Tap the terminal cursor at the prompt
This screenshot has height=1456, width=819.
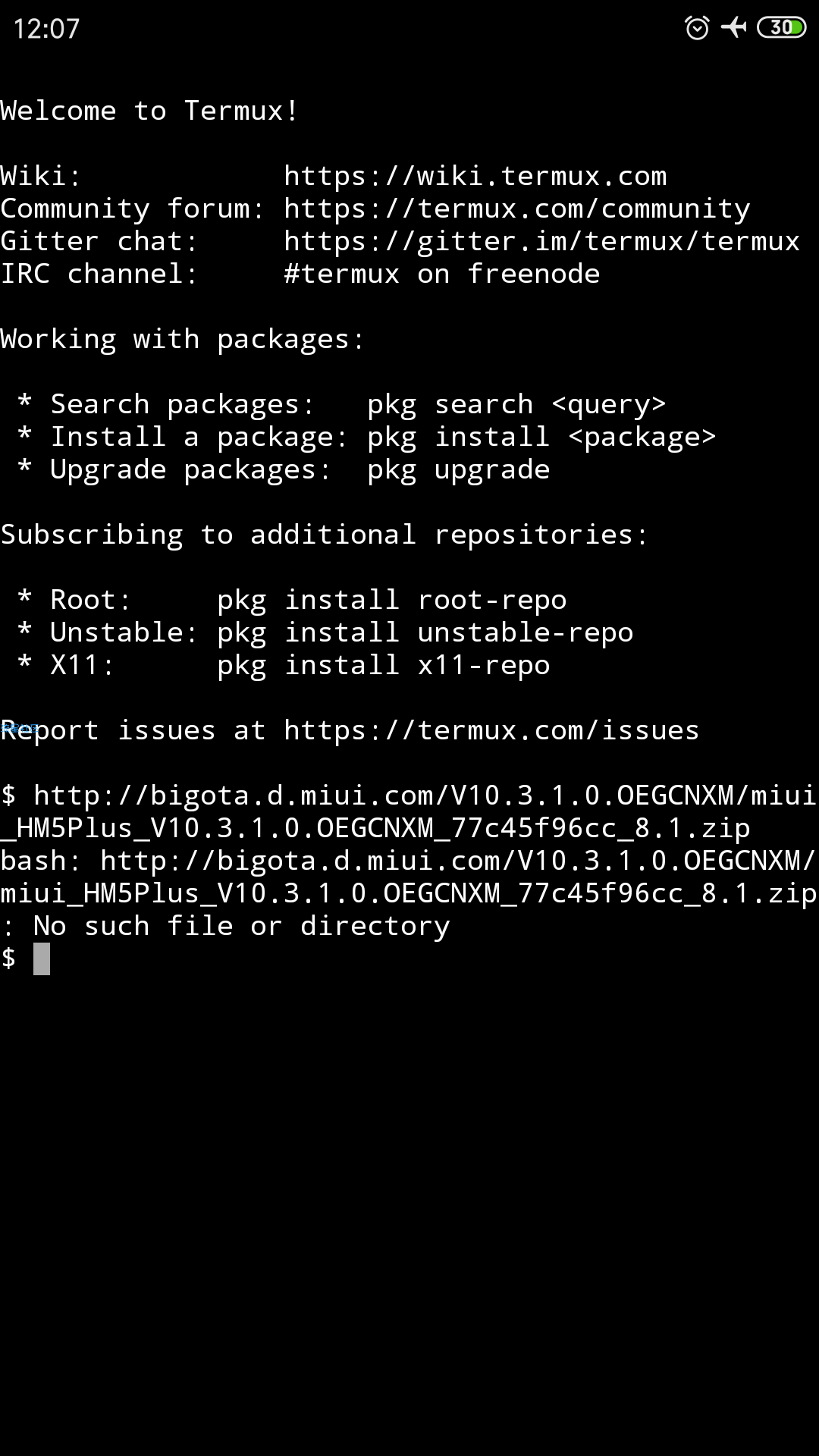[x=42, y=959]
